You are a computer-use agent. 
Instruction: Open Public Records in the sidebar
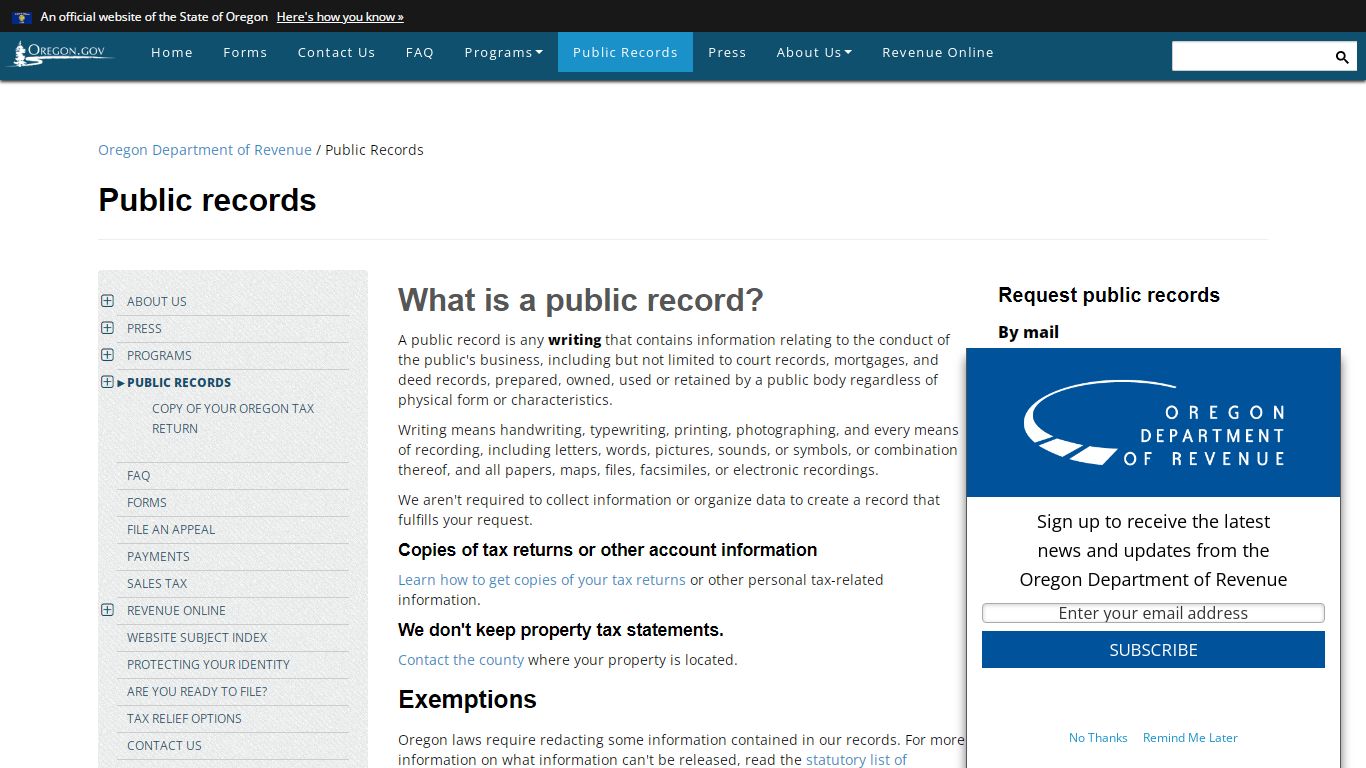coord(179,382)
